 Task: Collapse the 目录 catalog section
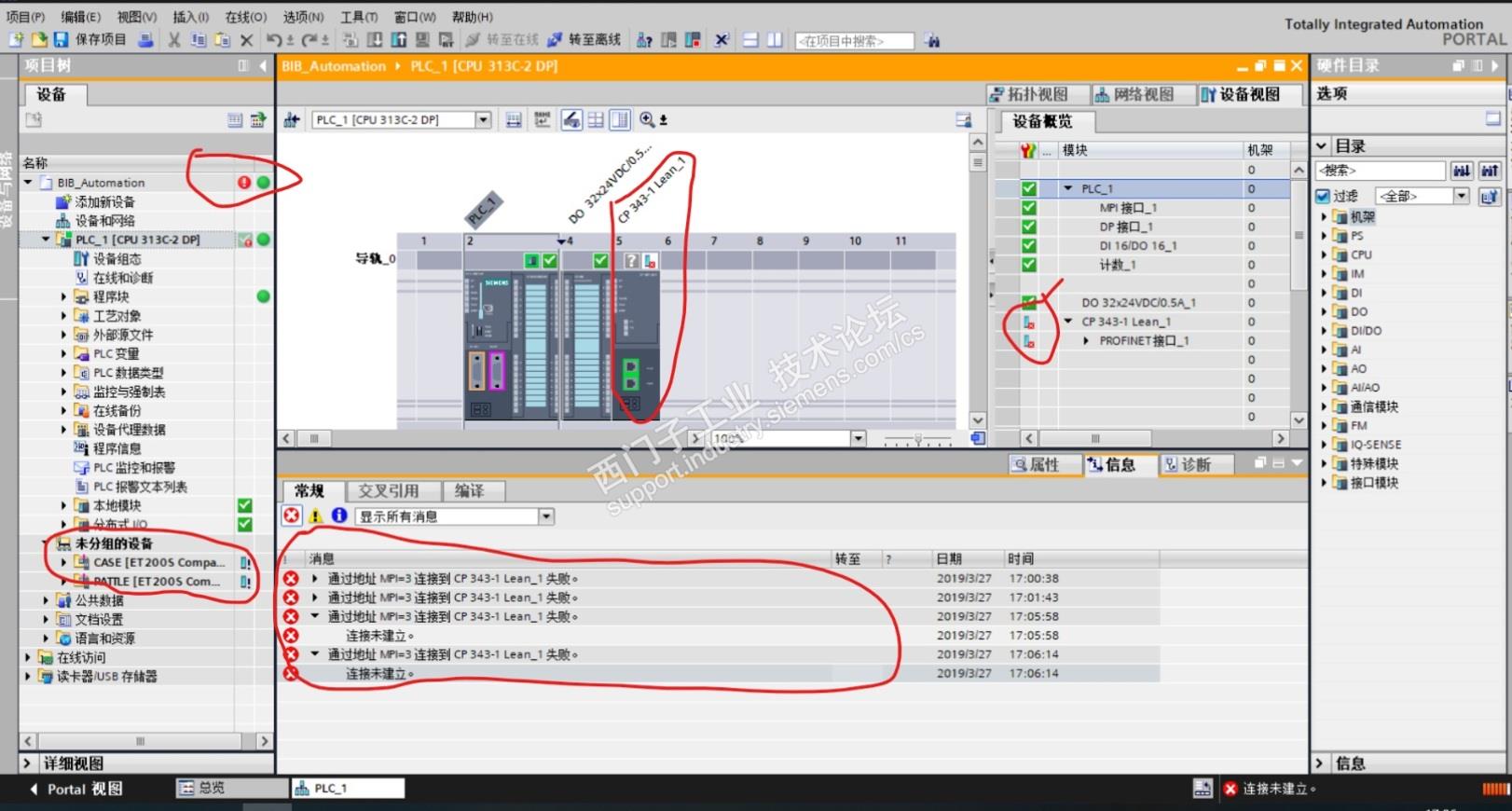click(x=1321, y=146)
